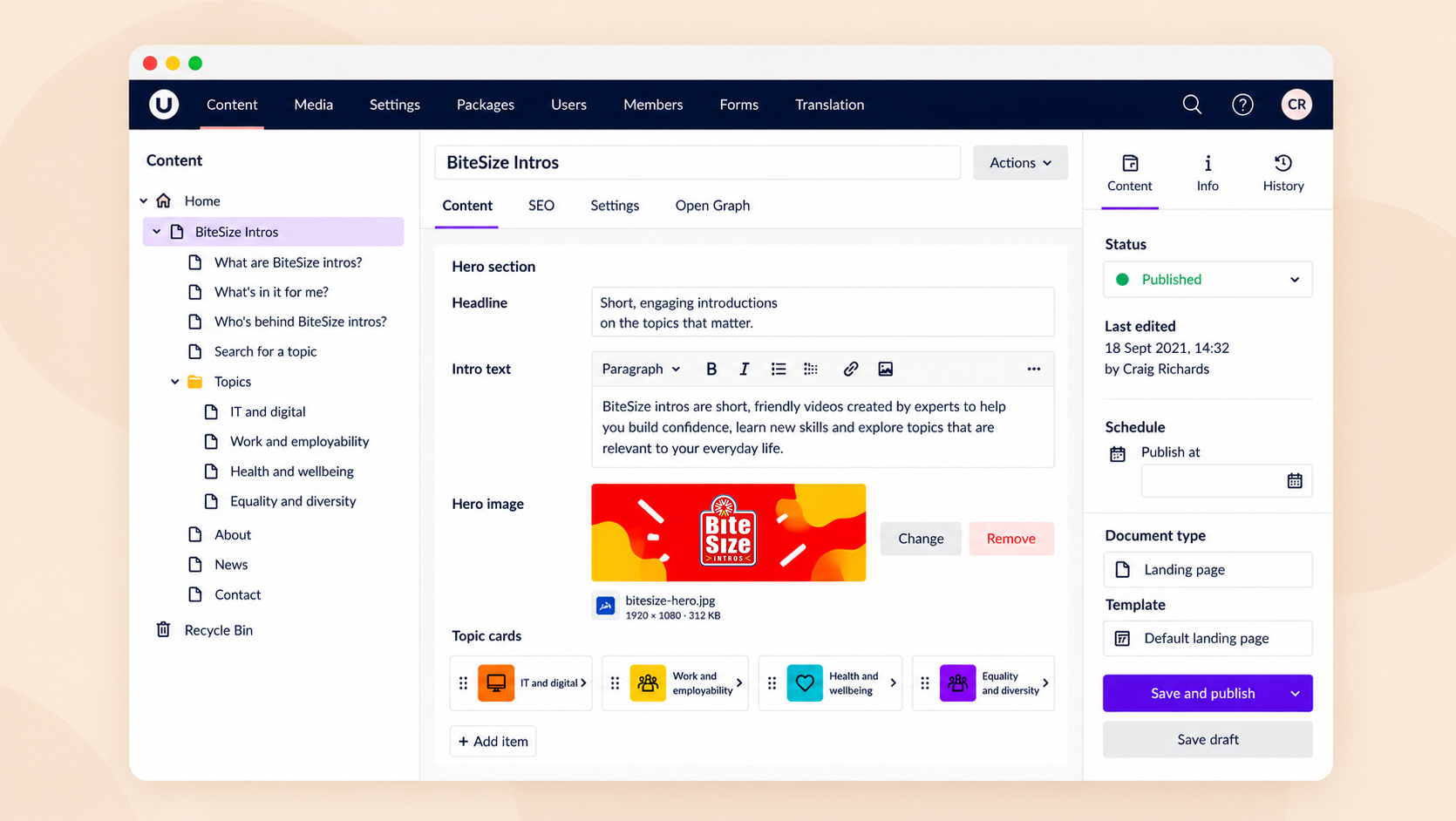Screen dimensions: 1456x821
Task: Open the help question mark icon
Action: (1242, 105)
